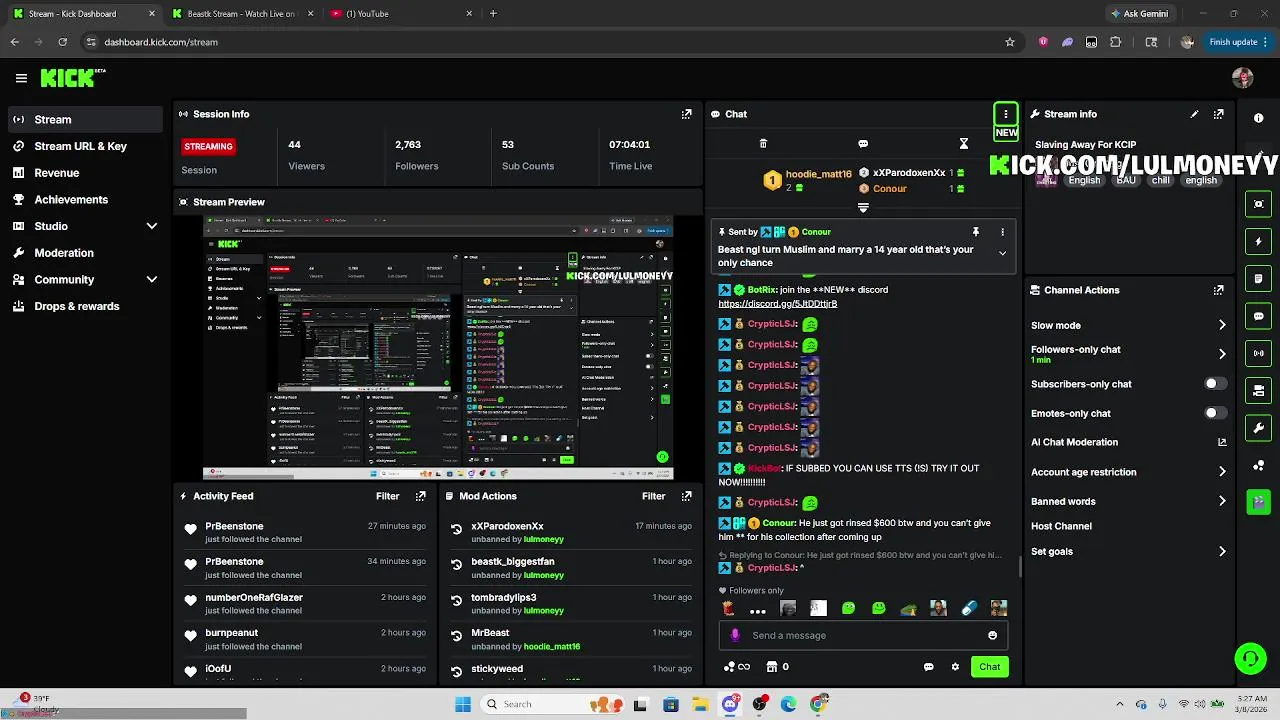Pop out the Mod Actions panel
The height and width of the screenshot is (720, 1280).
[x=686, y=496]
